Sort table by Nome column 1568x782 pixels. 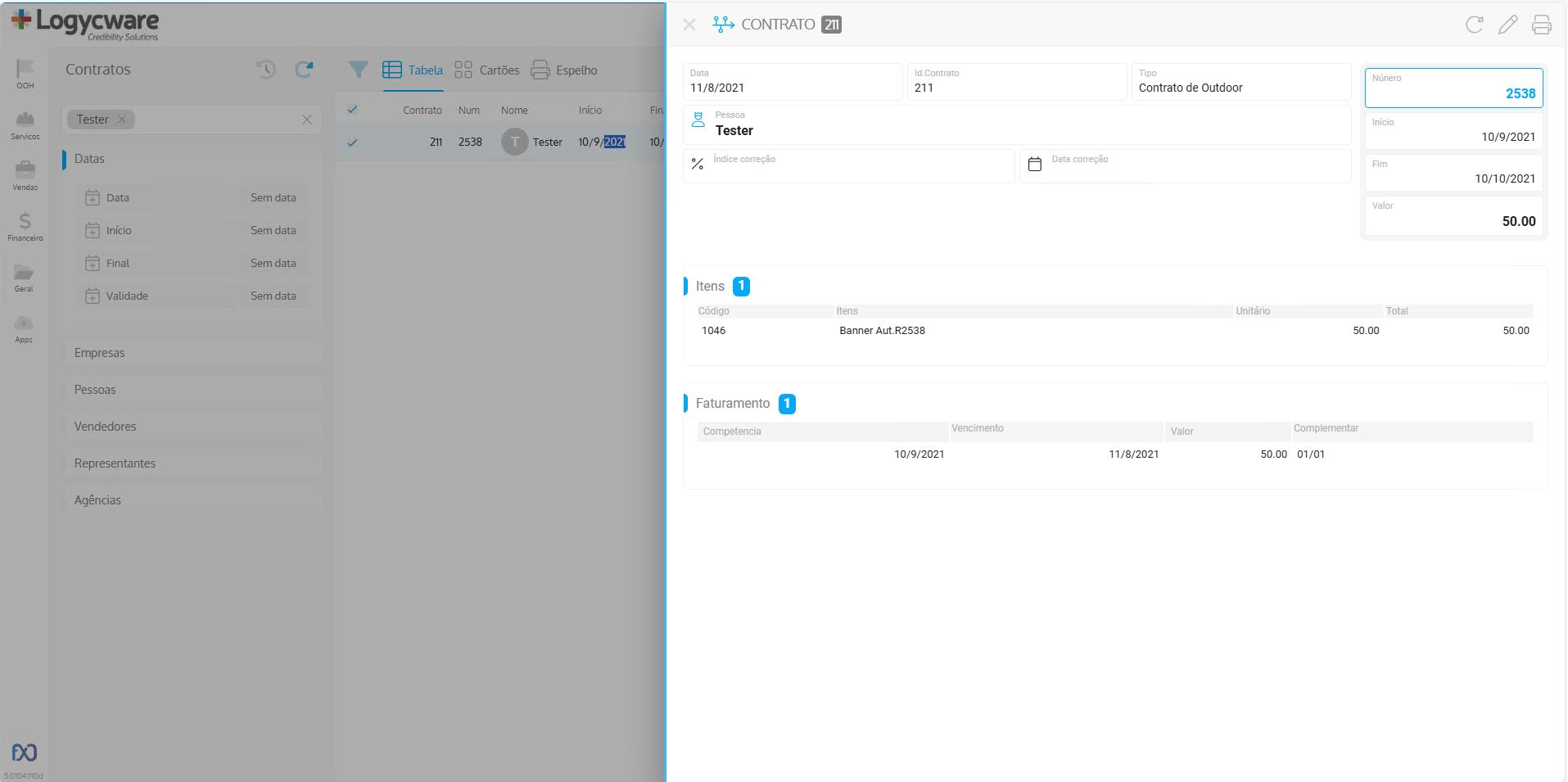[x=514, y=111]
